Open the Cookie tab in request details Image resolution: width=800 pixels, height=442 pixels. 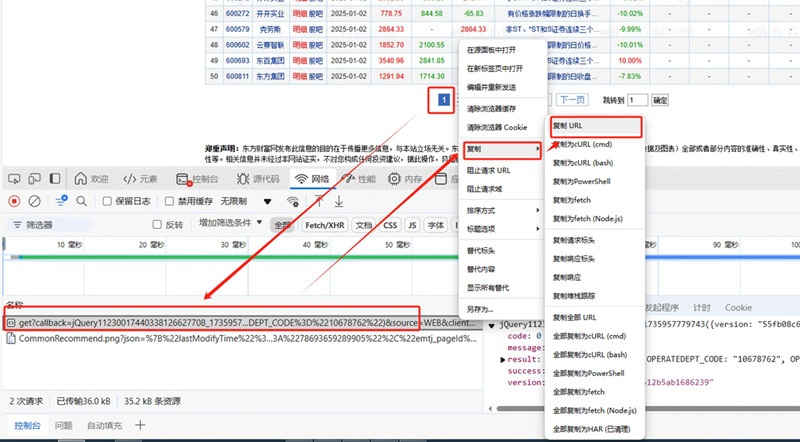(738, 308)
